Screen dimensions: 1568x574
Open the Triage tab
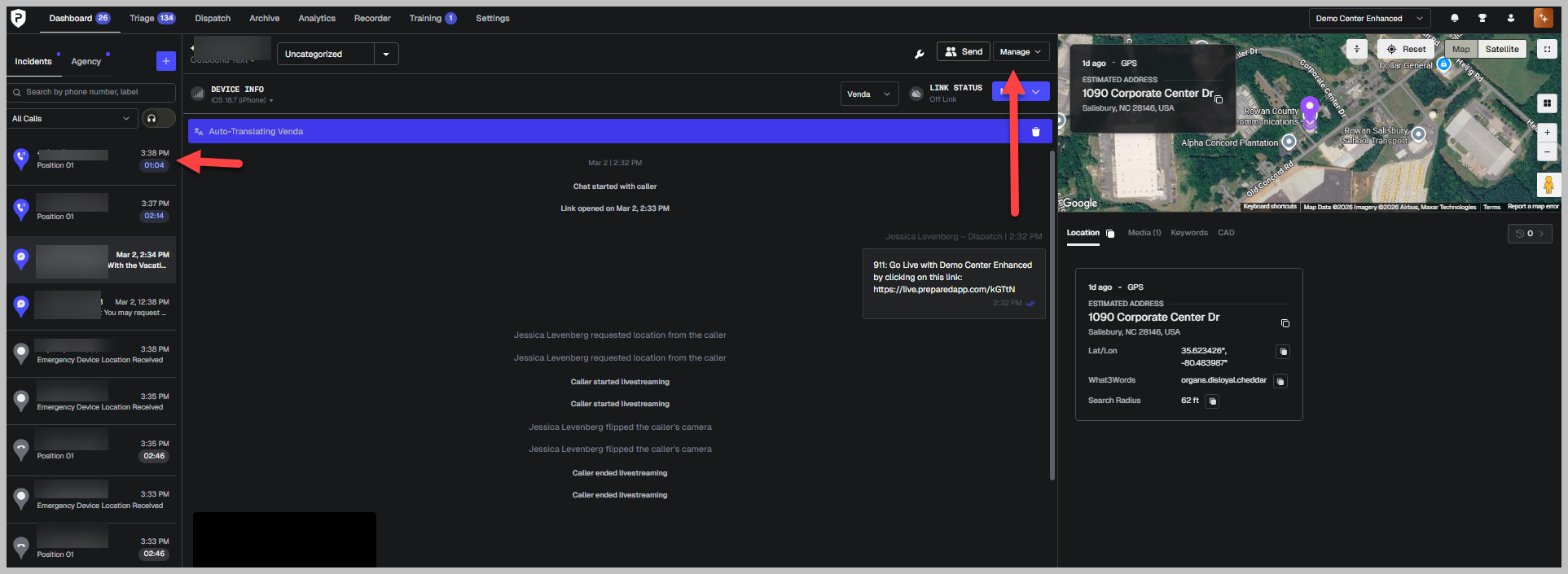click(x=152, y=18)
